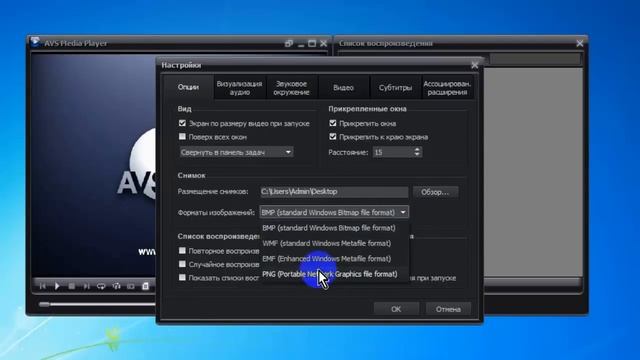Toggle 'Экран по размеру видео при запуске' checkbox
This screenshot has height=360, width=640.
coord(182,123)
